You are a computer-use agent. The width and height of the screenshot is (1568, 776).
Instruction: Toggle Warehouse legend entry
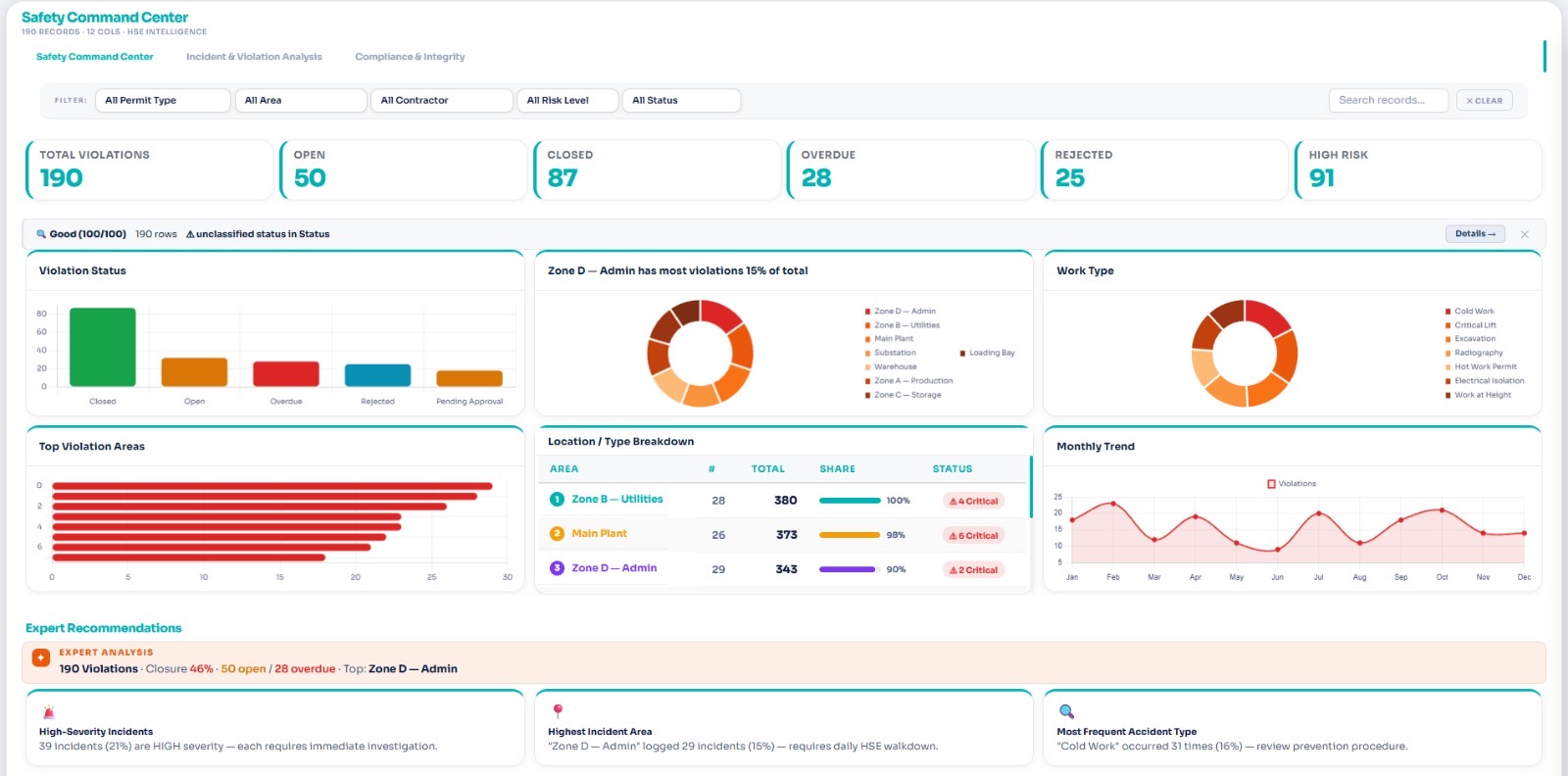point(891,366)
